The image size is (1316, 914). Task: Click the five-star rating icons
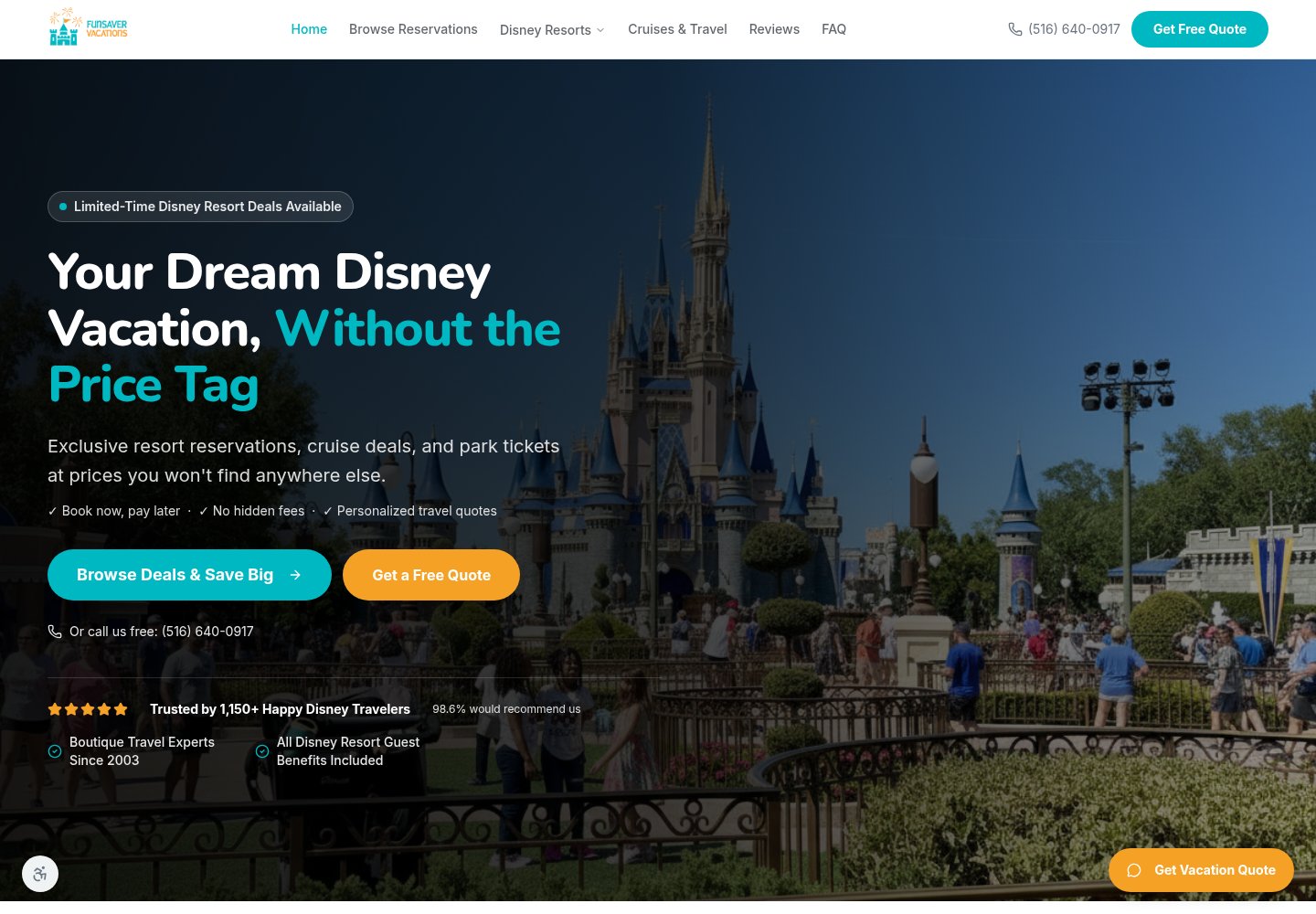click(88, 709)
